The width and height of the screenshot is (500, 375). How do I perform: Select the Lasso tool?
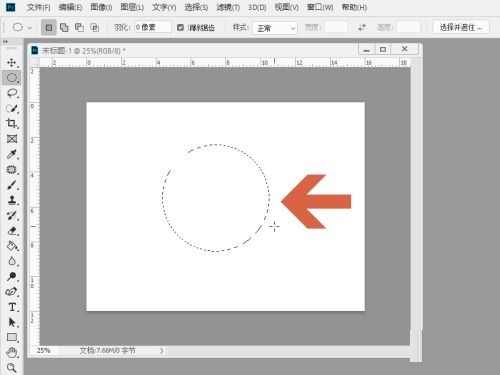click(12, 93)
